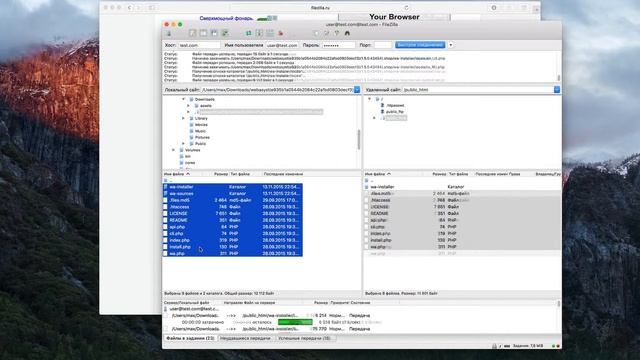Click the Хост input field
Image resolution: width=640 pixels, height=360 pixels.
click(x=199, y=45)
